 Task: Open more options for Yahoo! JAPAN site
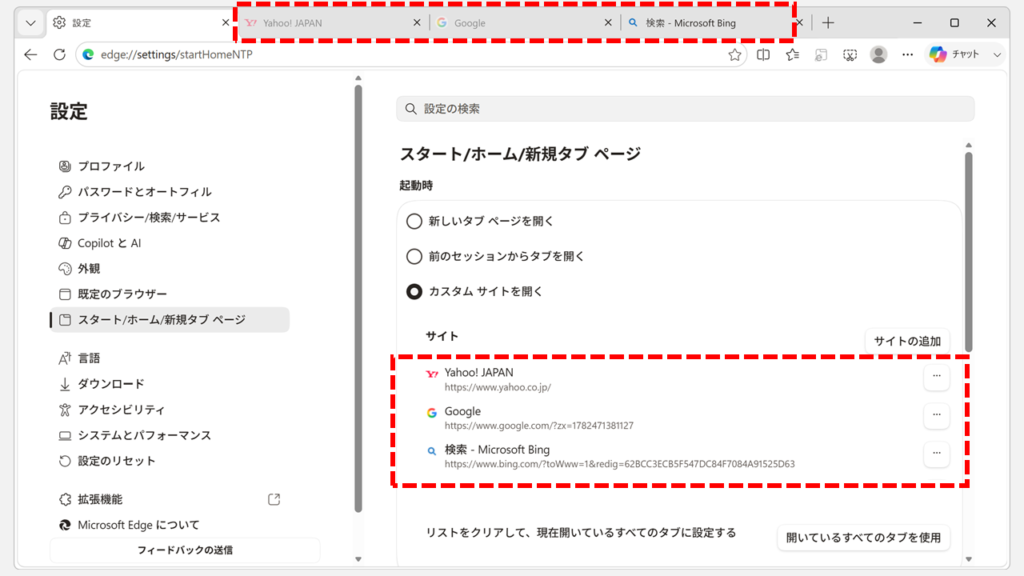click(x=936, y=376)
